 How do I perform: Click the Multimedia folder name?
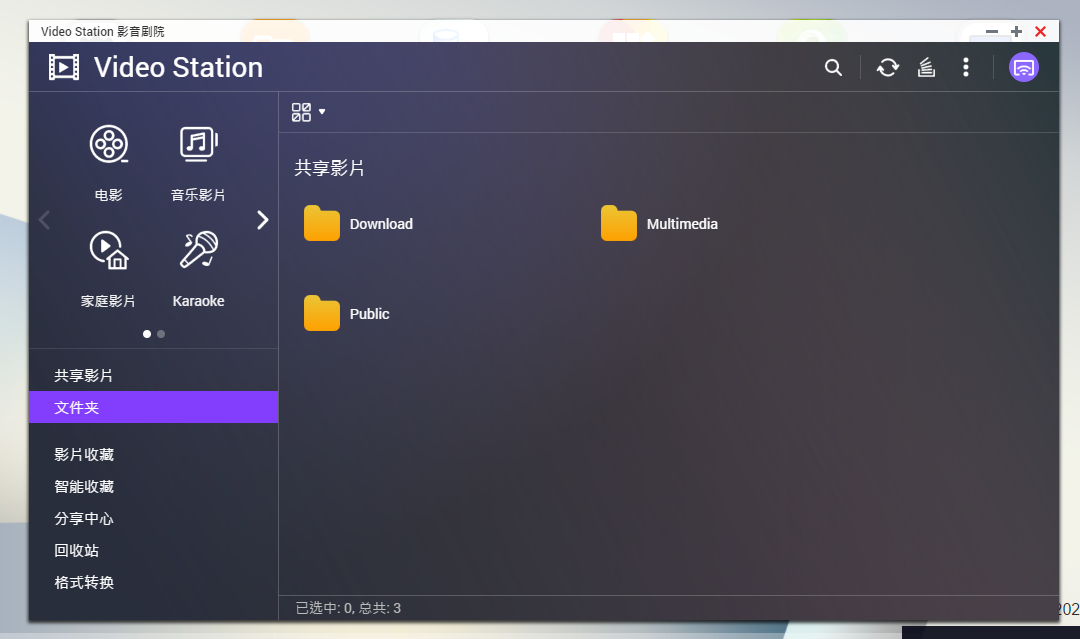682,224
